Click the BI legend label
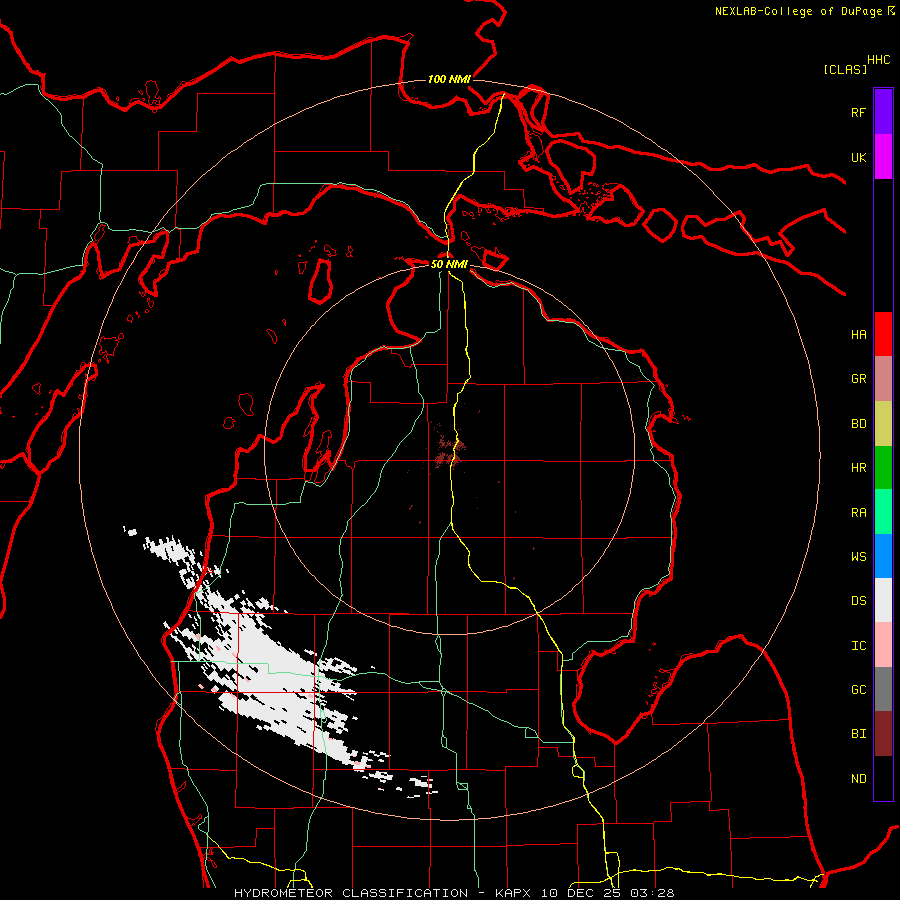Viewport: 900px width, 900px height. (858, 734)
